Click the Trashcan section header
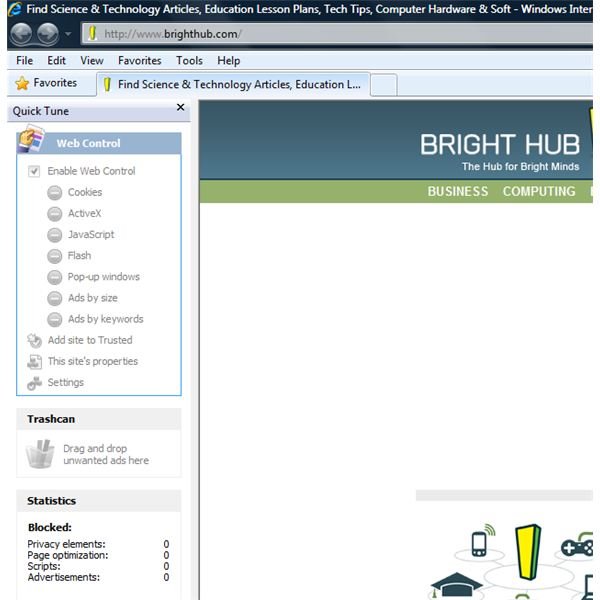The image size is (600, 600). point(99,419)
